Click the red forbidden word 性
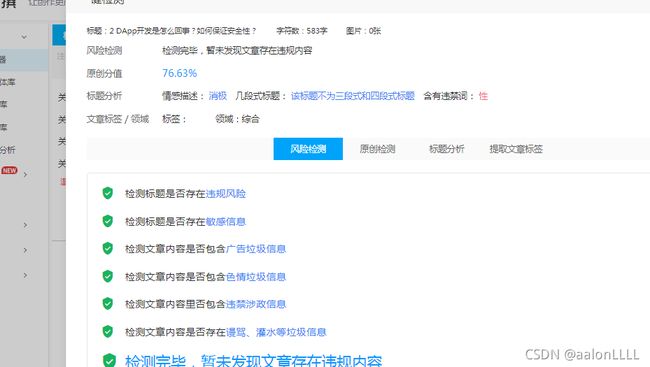 483,96
